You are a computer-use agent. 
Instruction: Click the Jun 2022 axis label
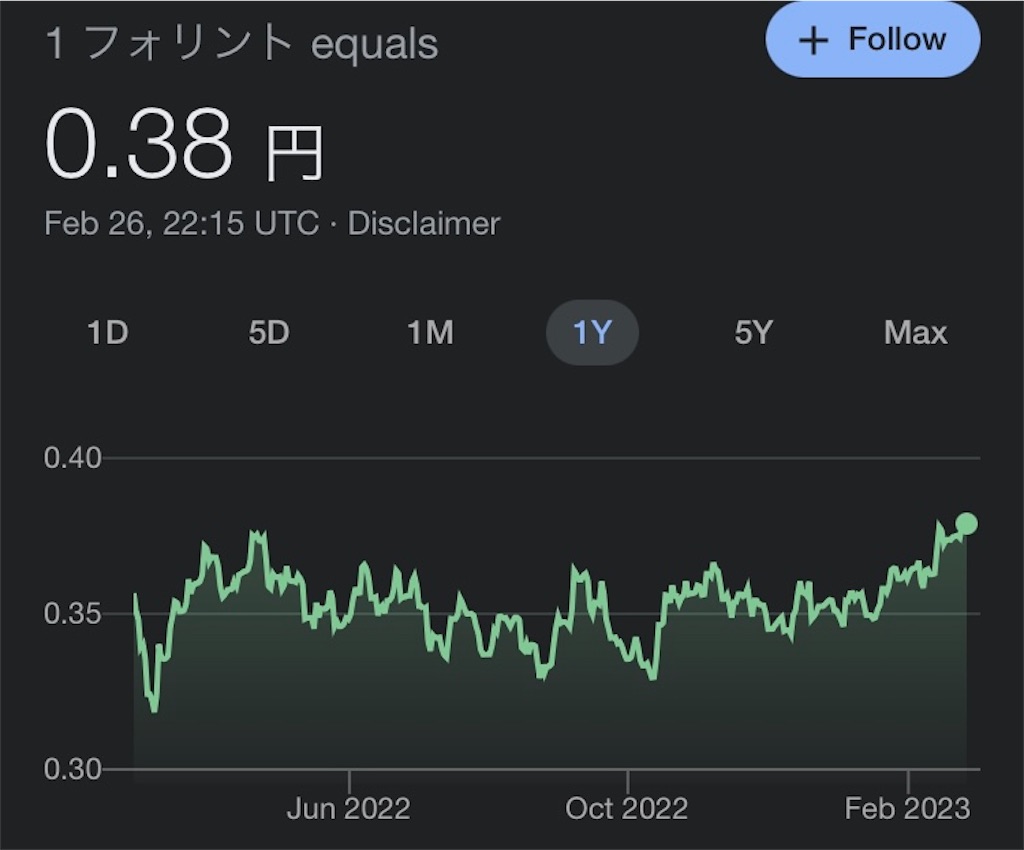tap(348, 808)
